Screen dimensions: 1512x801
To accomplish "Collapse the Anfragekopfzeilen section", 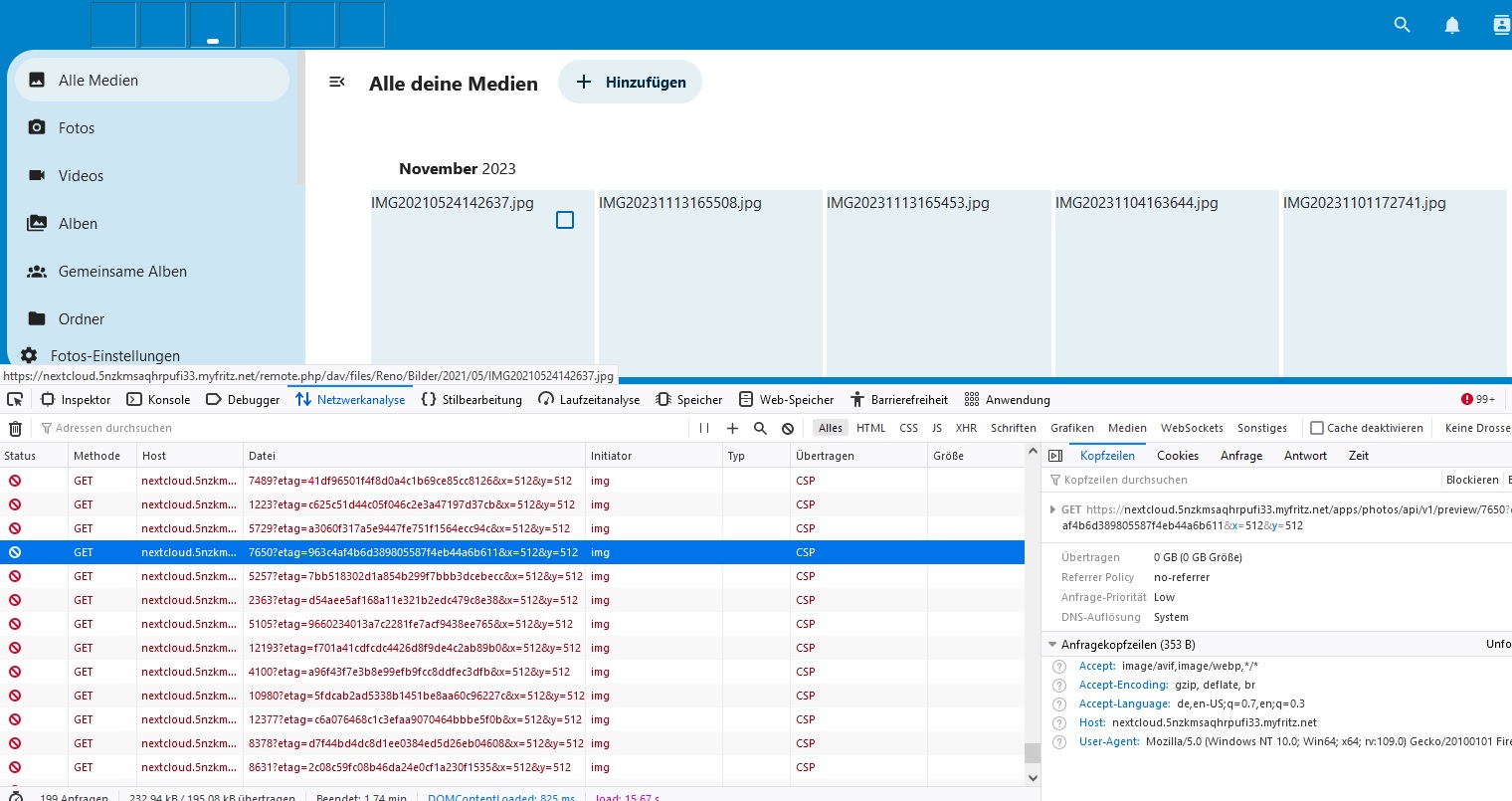I will (x=1053, y=645).
